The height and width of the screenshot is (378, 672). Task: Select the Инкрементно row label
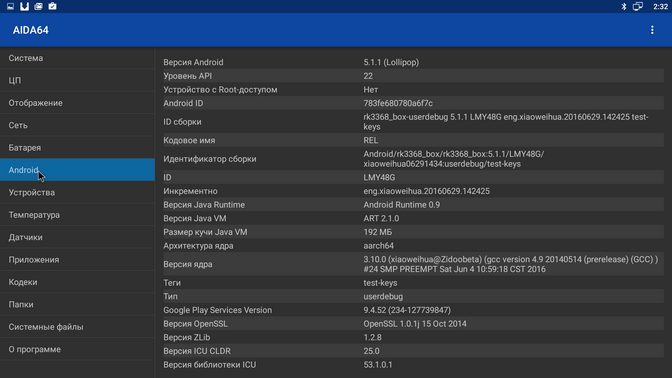coord(190,191)
